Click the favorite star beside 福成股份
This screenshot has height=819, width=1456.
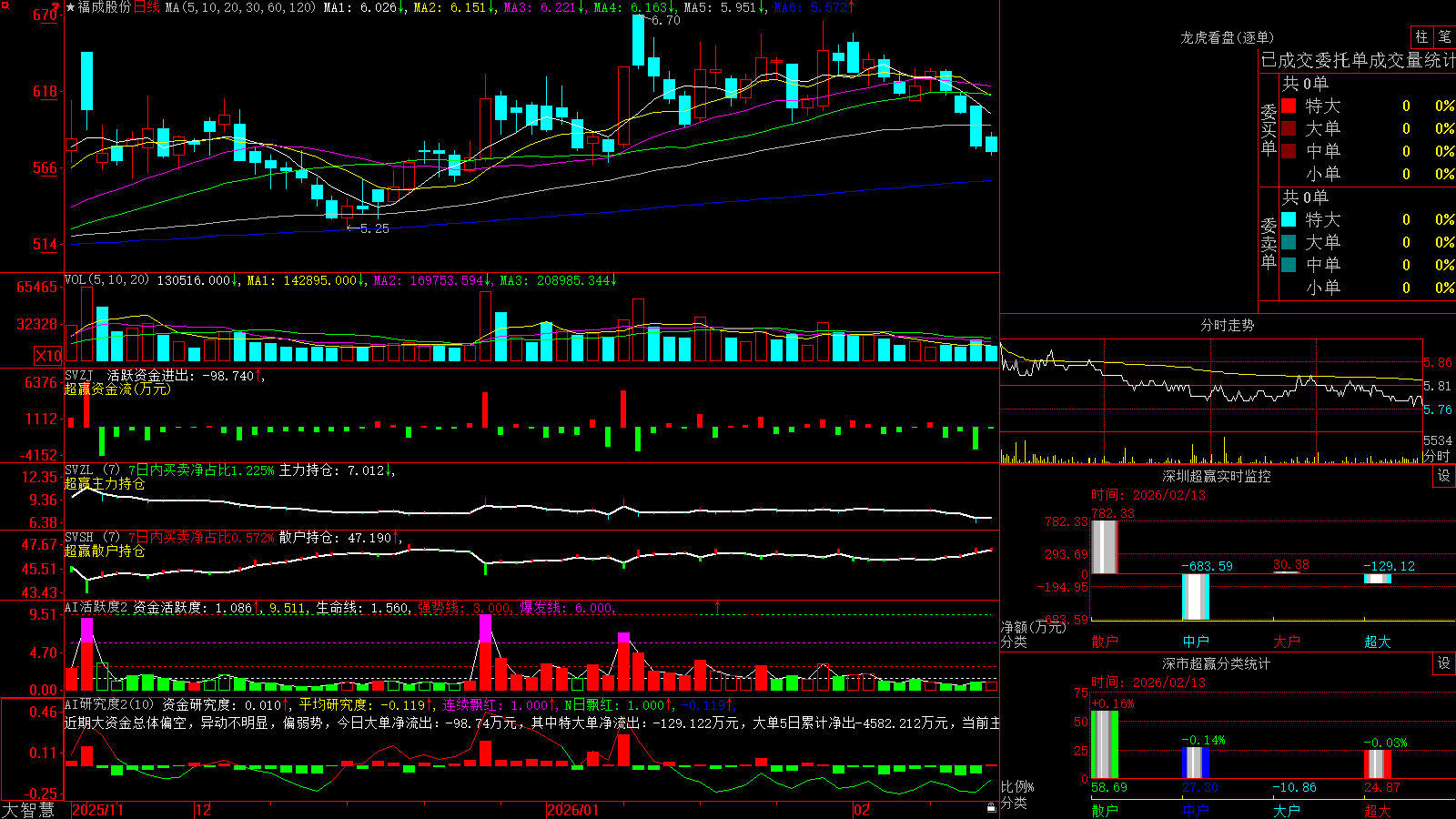(x=71, y=7)
